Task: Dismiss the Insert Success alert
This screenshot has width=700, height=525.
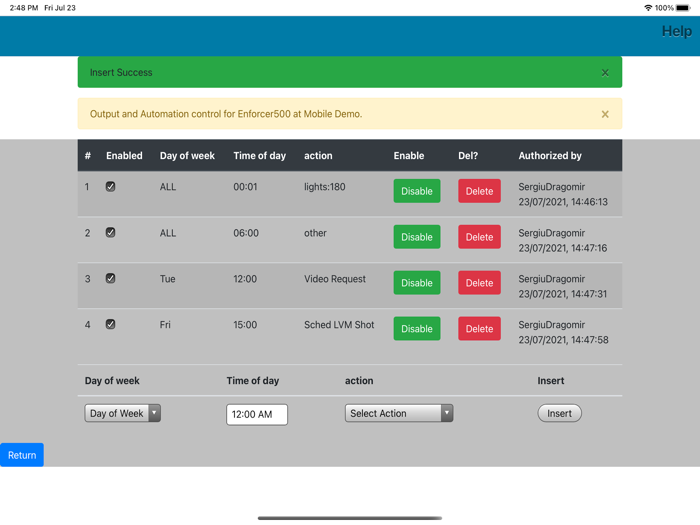Action: (605, 73)
